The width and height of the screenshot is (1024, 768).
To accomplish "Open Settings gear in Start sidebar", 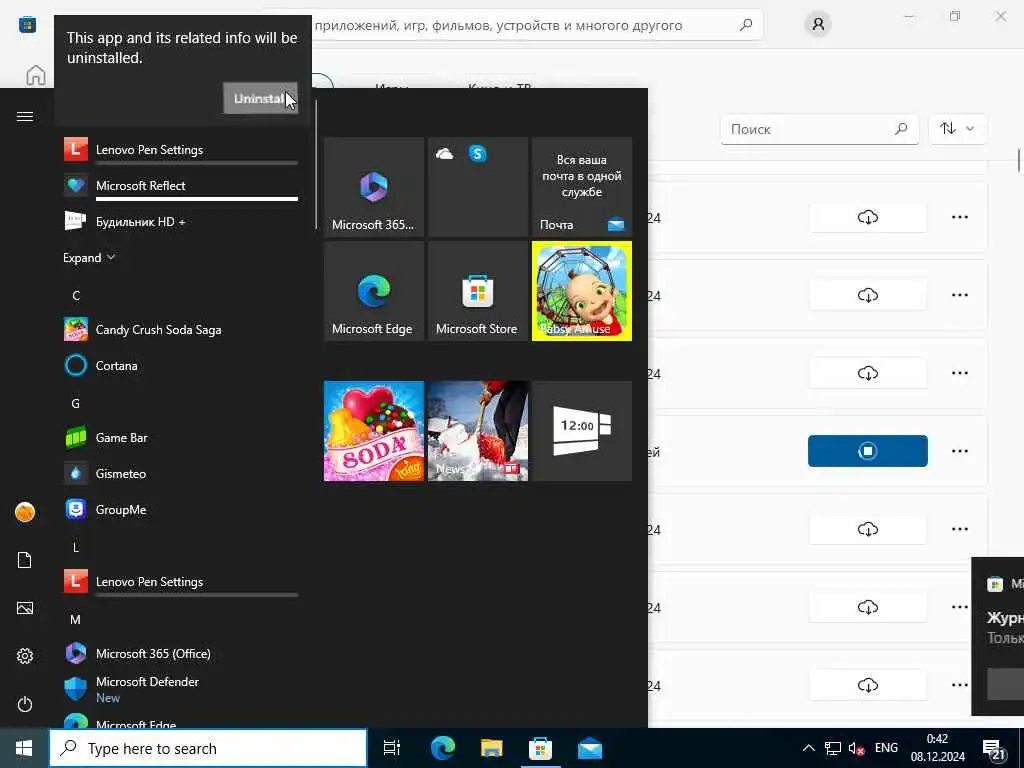I will tap(25, 656).
